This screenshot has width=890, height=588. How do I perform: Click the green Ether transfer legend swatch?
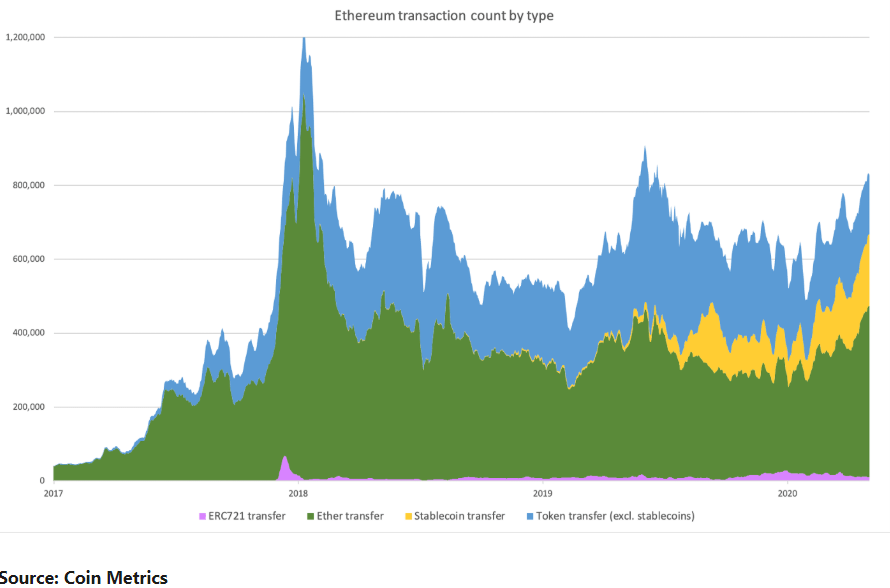click(310, 516)
